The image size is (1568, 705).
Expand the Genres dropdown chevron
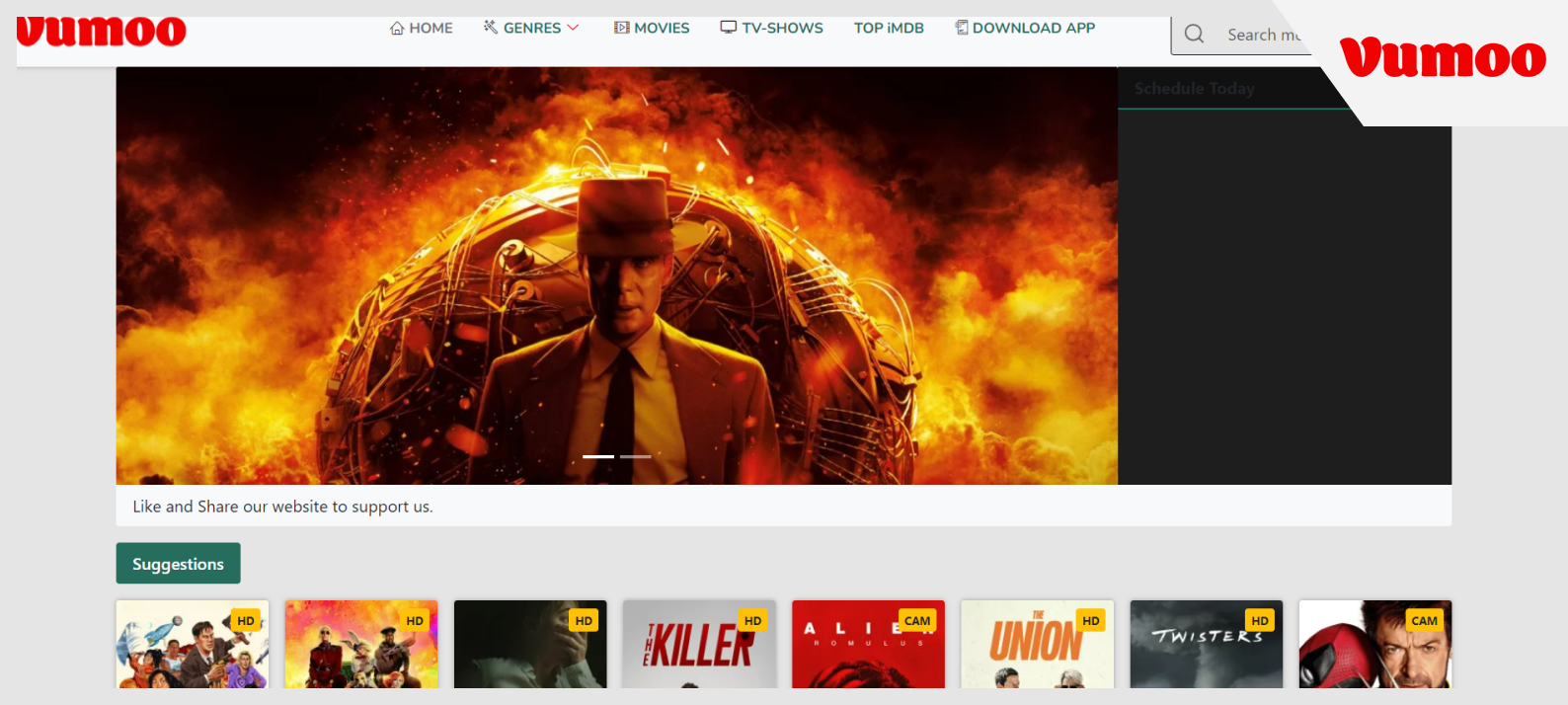573,28
